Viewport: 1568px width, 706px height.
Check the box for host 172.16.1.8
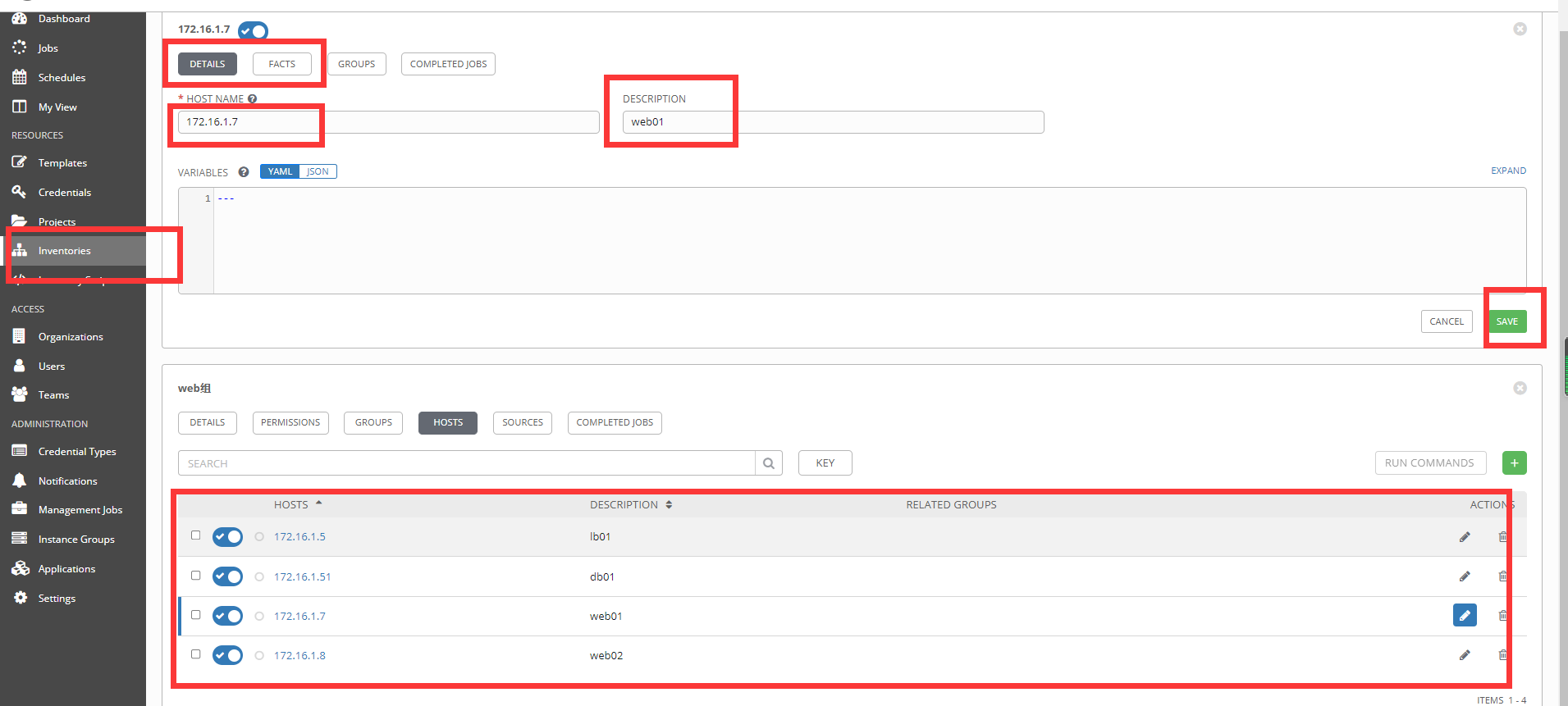pyautogui.click(x=195, y=654)
